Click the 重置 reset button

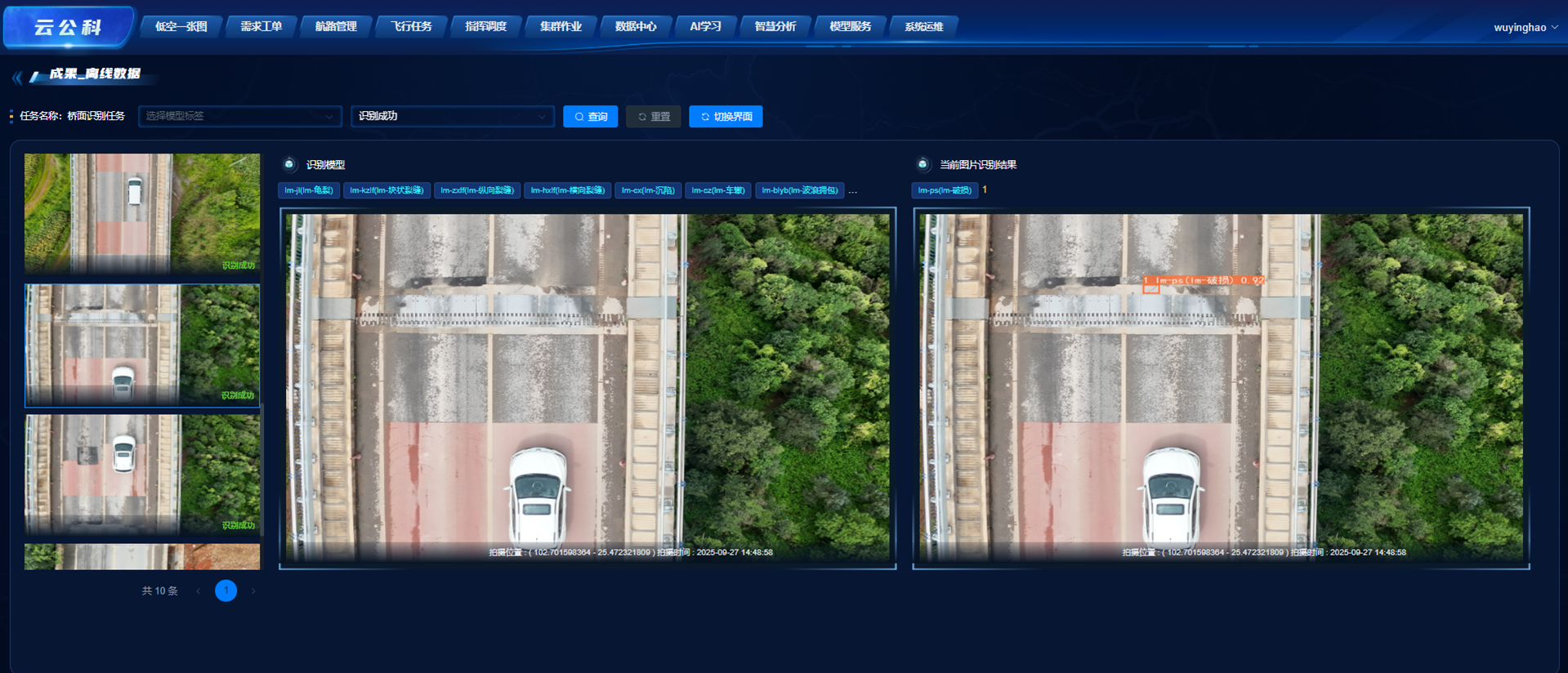(654, 117)
